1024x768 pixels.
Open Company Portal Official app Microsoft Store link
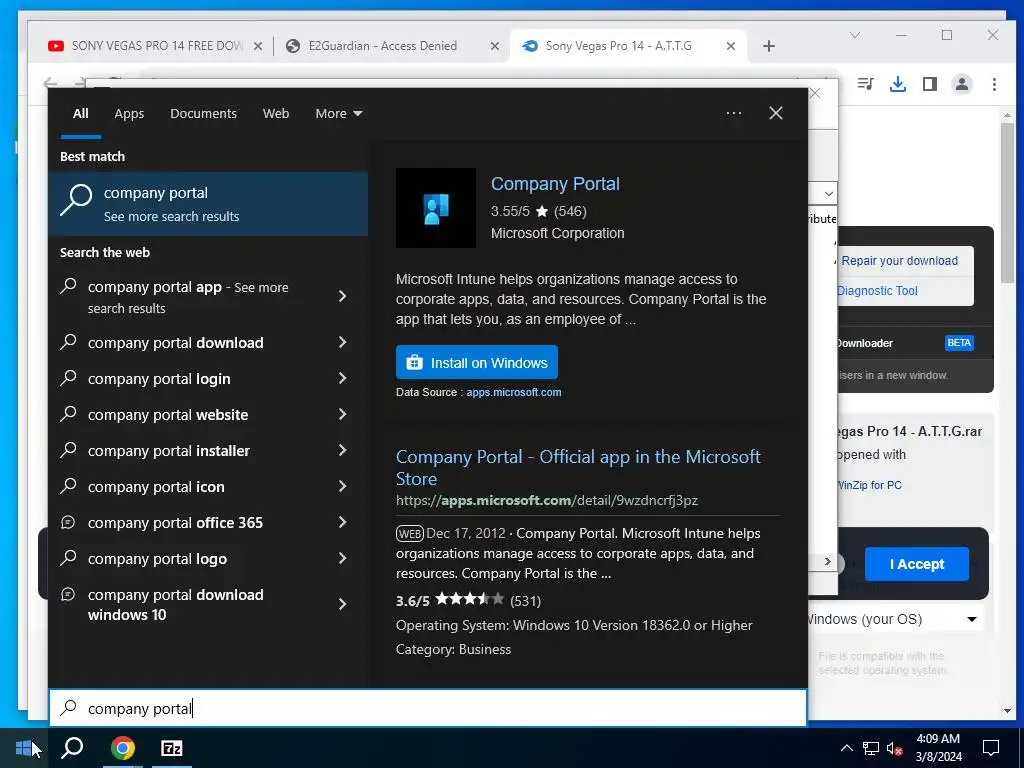click(x=578, y=468)
